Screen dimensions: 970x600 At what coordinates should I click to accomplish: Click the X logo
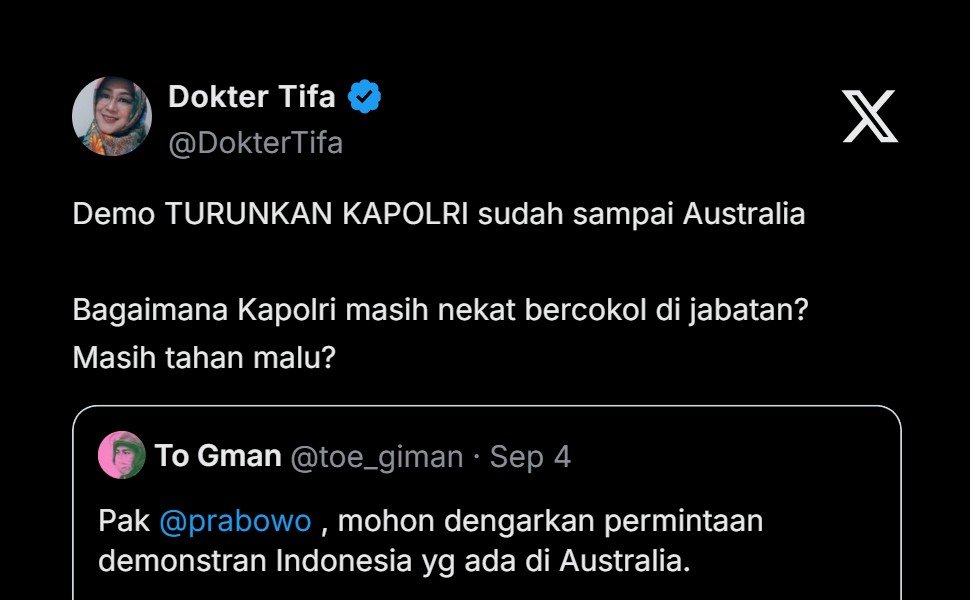869,116
